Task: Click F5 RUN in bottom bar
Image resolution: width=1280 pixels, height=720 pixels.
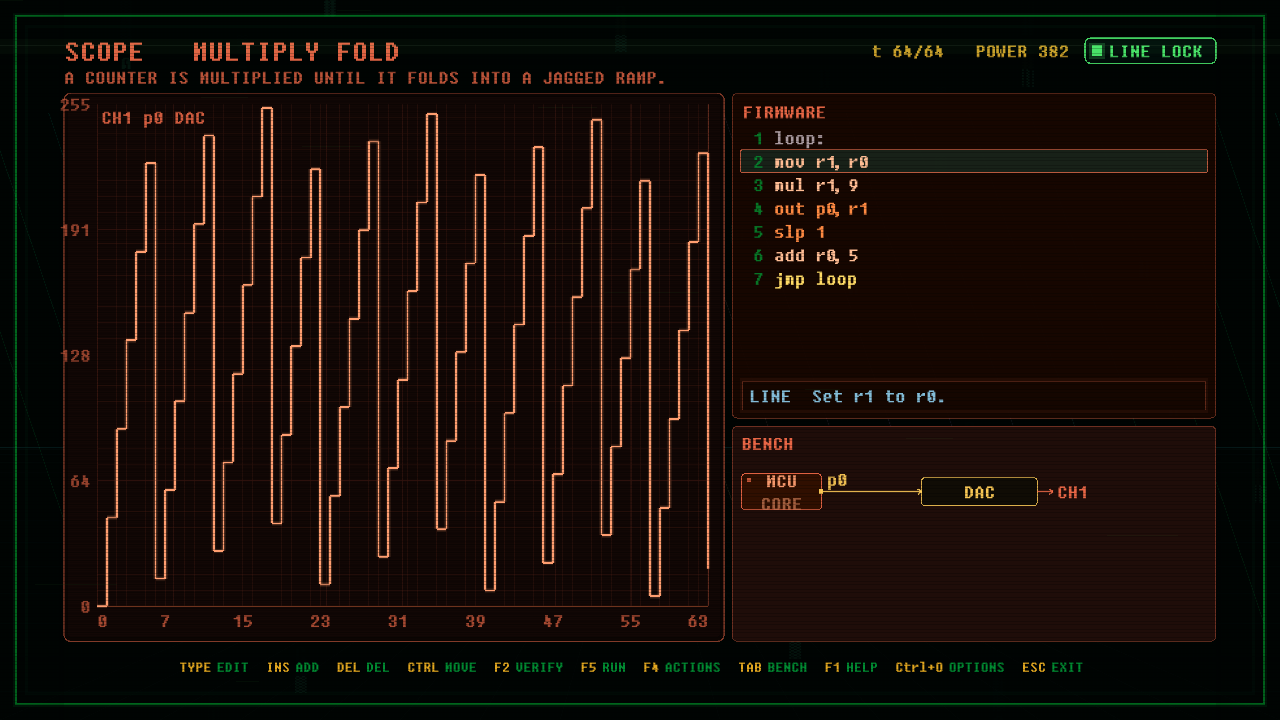Action: pos(603,667)
